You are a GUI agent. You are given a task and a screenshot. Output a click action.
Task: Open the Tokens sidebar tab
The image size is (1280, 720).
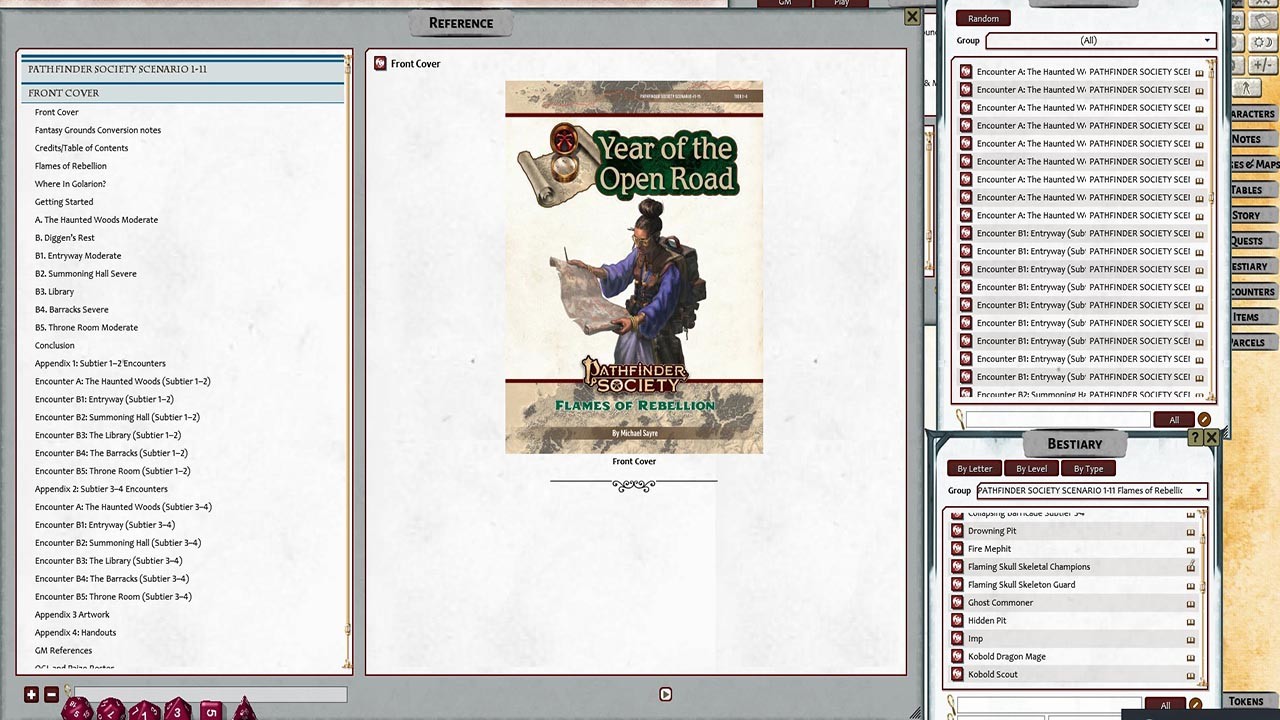(x=1246, y=701)
